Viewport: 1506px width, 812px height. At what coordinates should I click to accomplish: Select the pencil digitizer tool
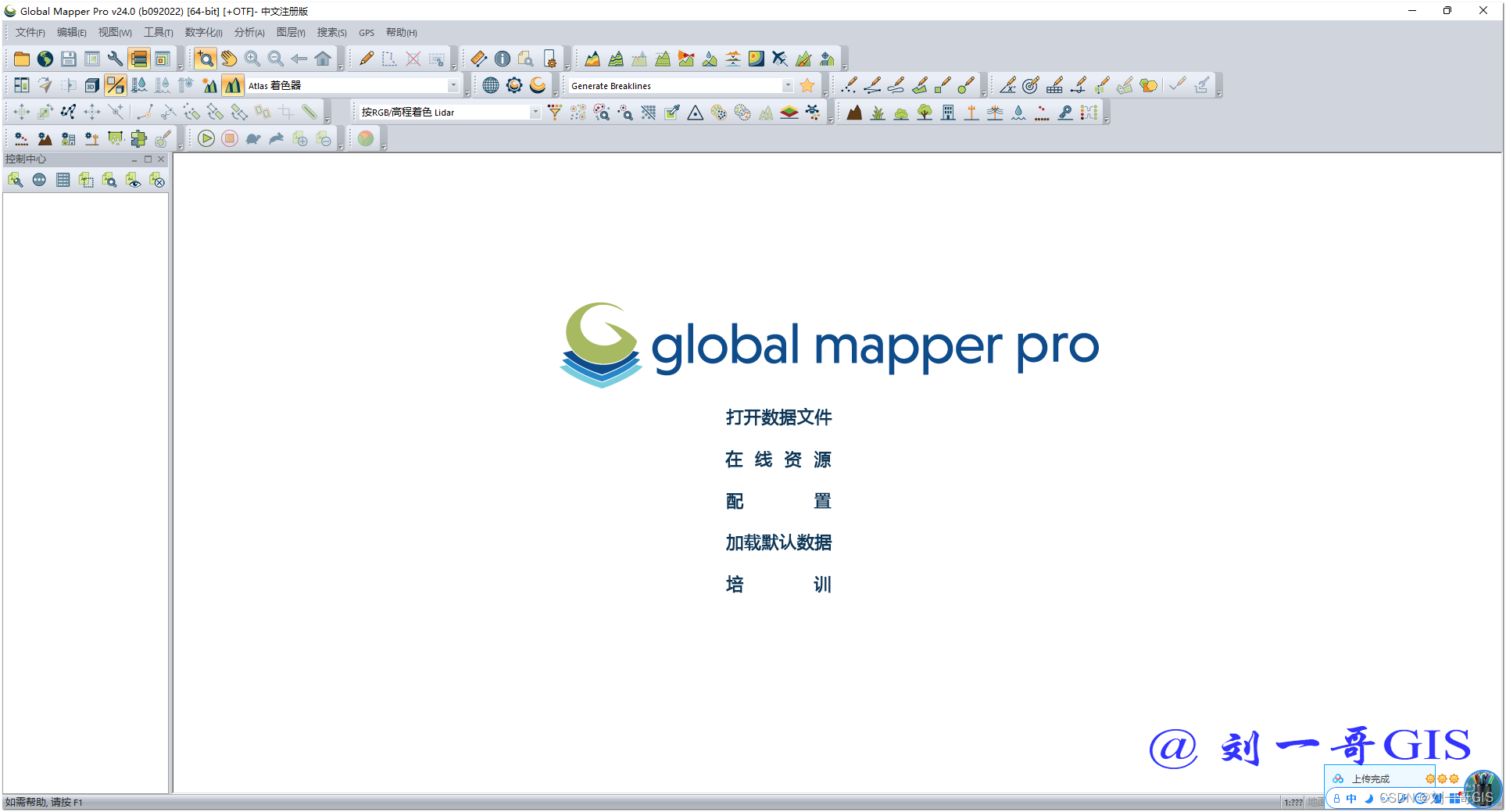tap(366, 59)
